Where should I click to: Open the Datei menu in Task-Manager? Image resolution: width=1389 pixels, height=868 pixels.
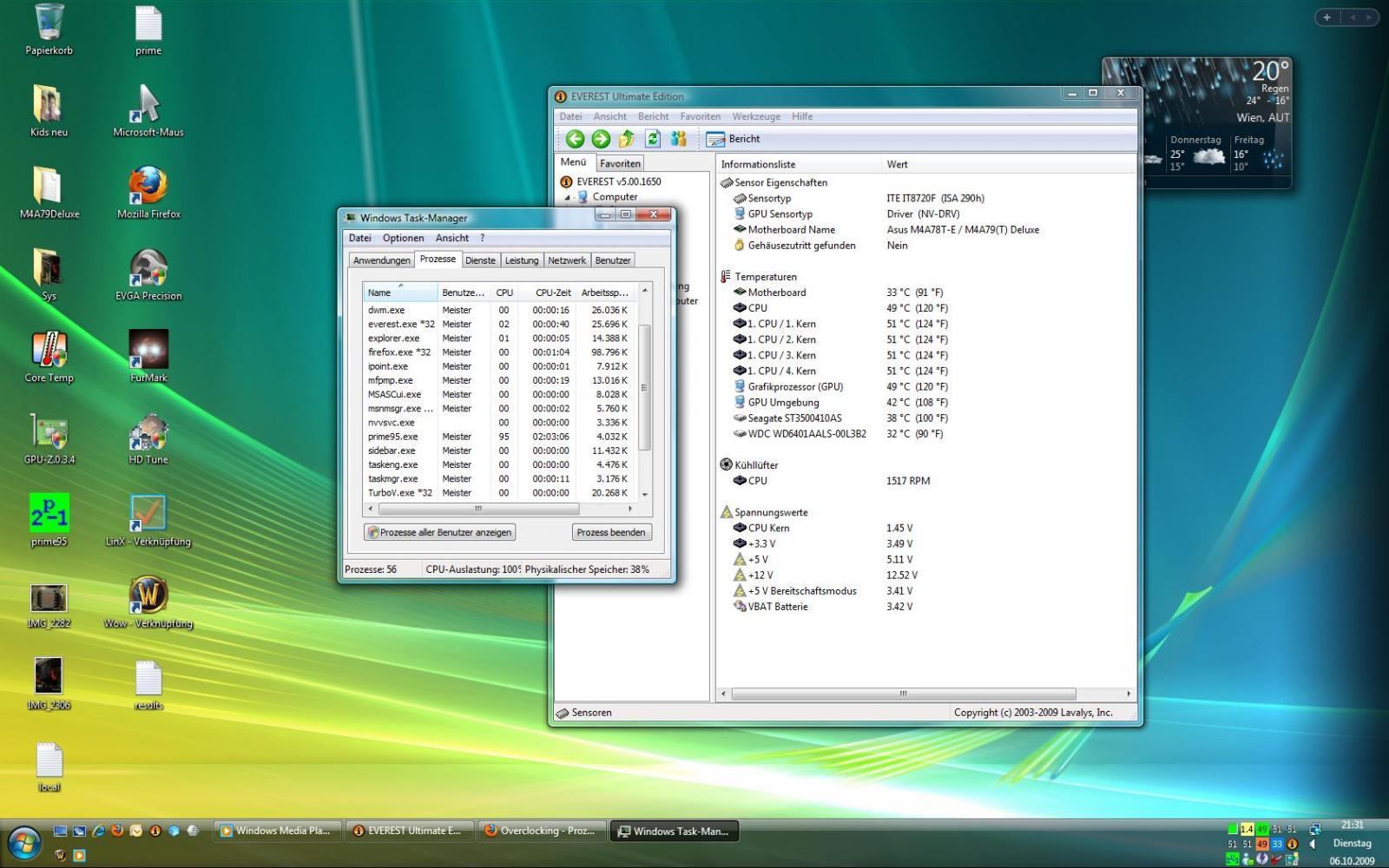359,238
